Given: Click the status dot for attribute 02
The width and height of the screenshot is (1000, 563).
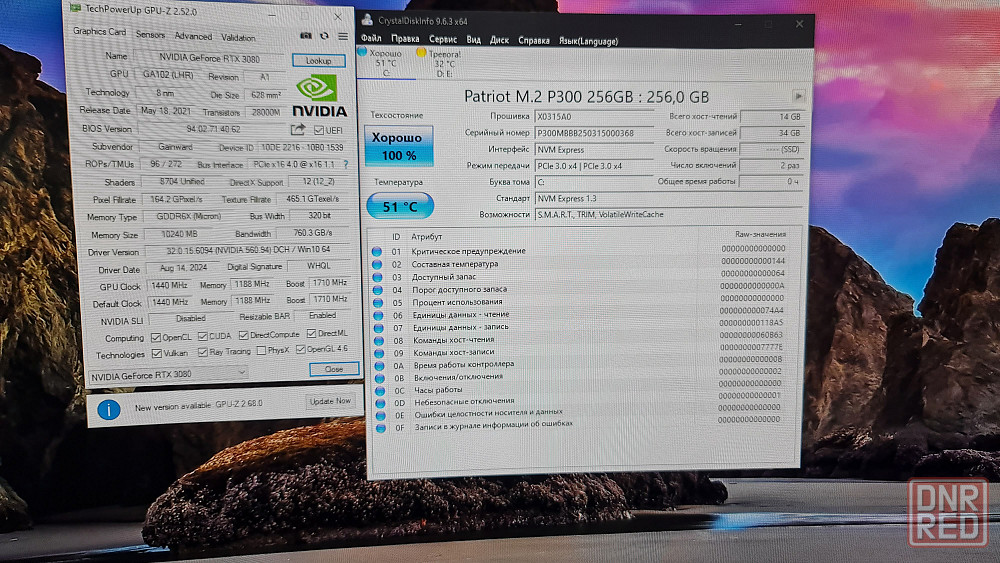Looking at the screenshot, I should click(377, 264).
